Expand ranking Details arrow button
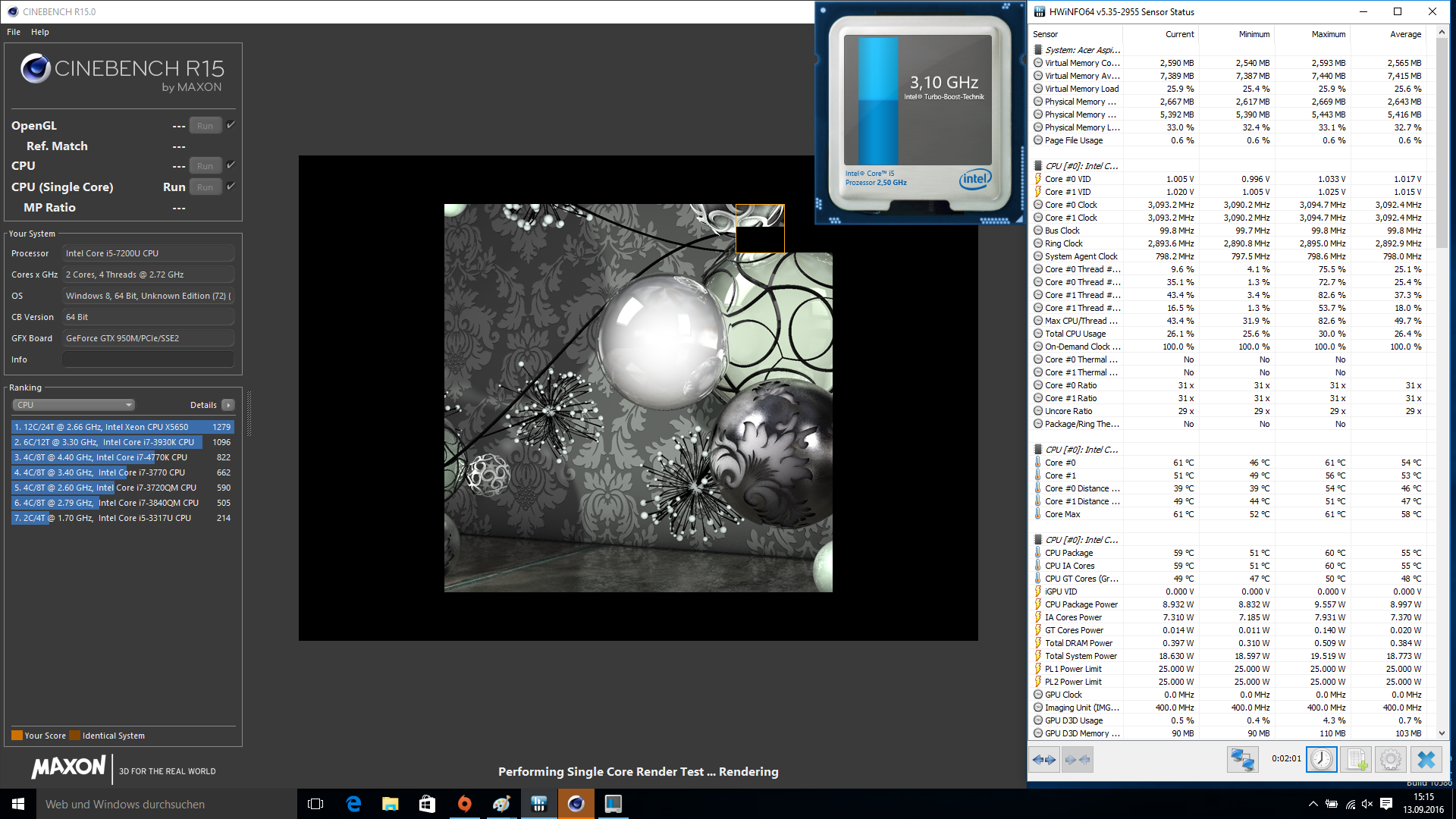The image size is (1456, 819). [x=228, y=405]
